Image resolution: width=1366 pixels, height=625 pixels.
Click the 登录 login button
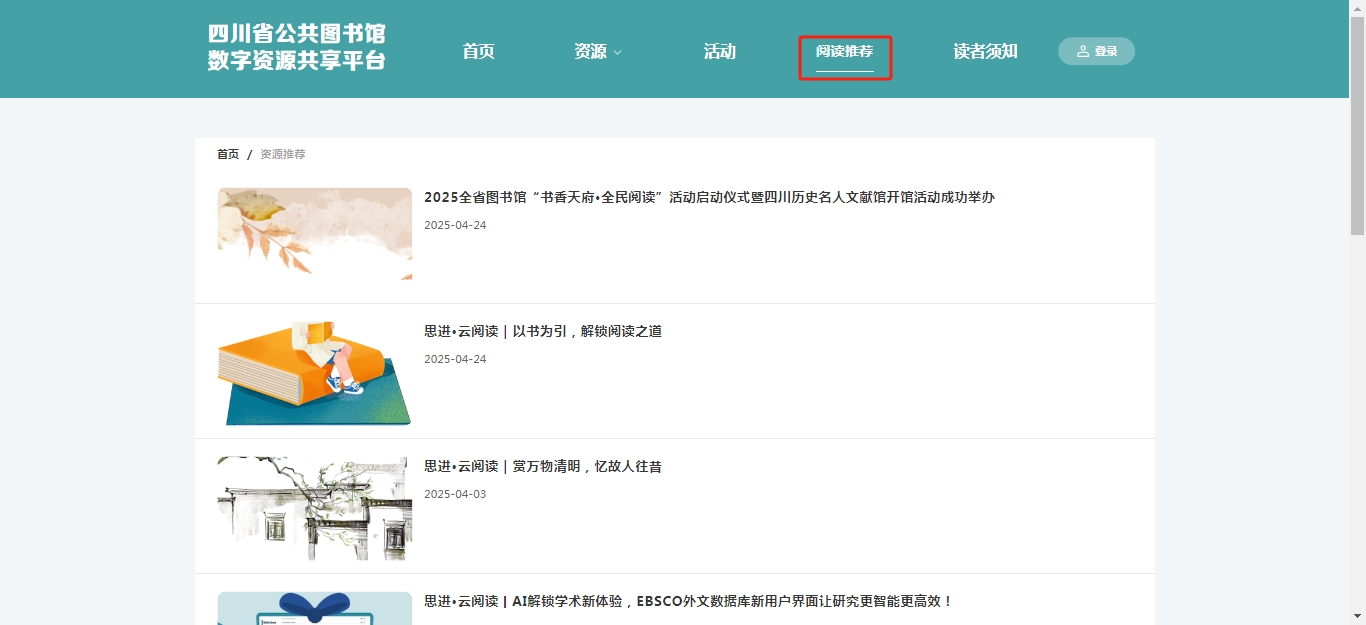click(x=1096, y=51)
